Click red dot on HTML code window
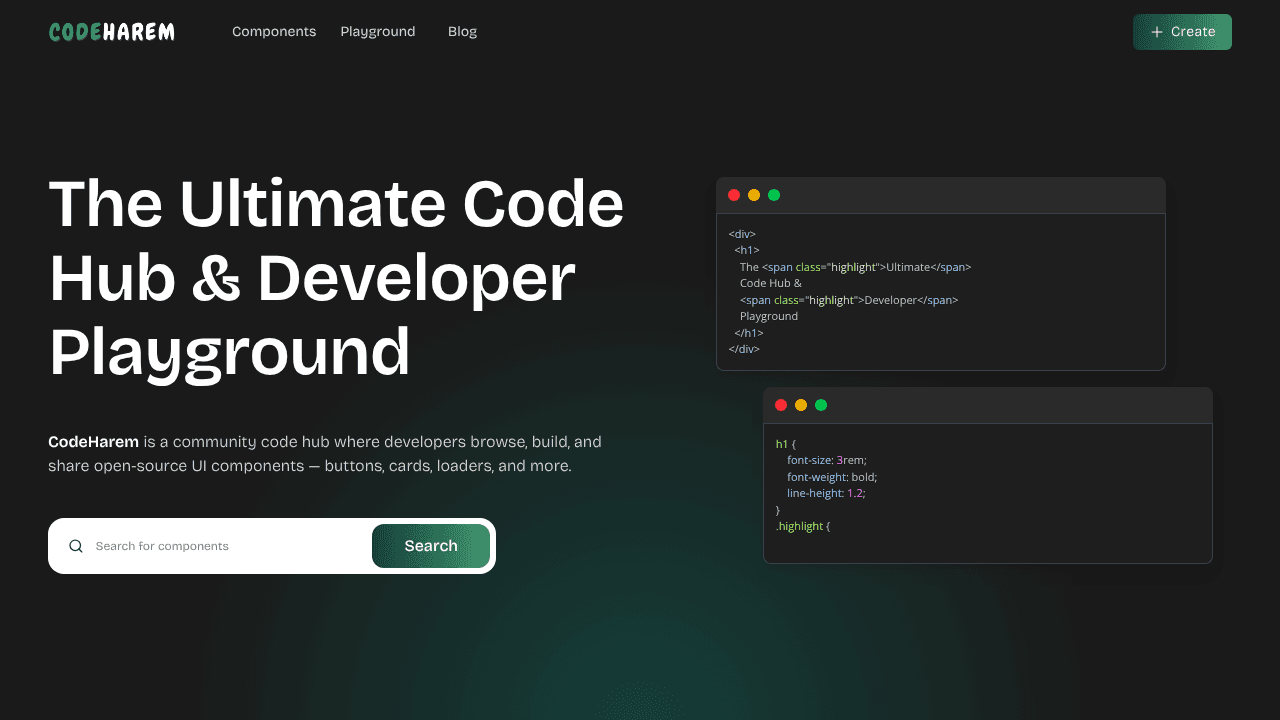 coord(734,195)
